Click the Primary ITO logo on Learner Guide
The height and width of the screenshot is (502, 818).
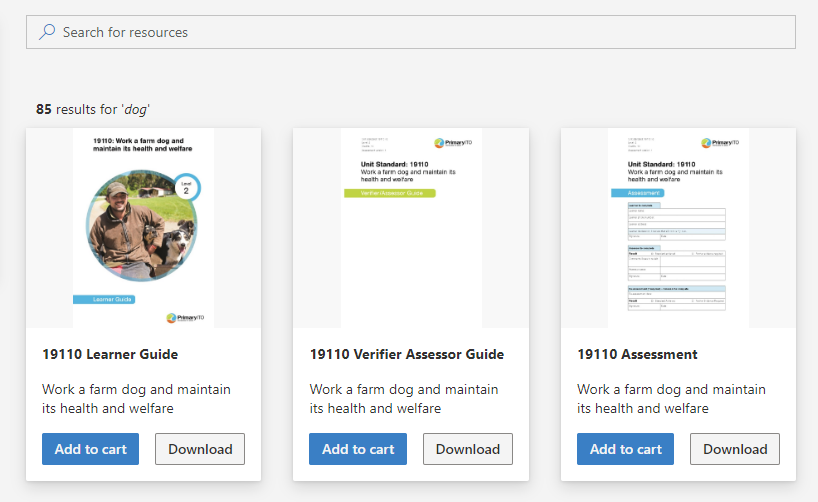point(185,318)
